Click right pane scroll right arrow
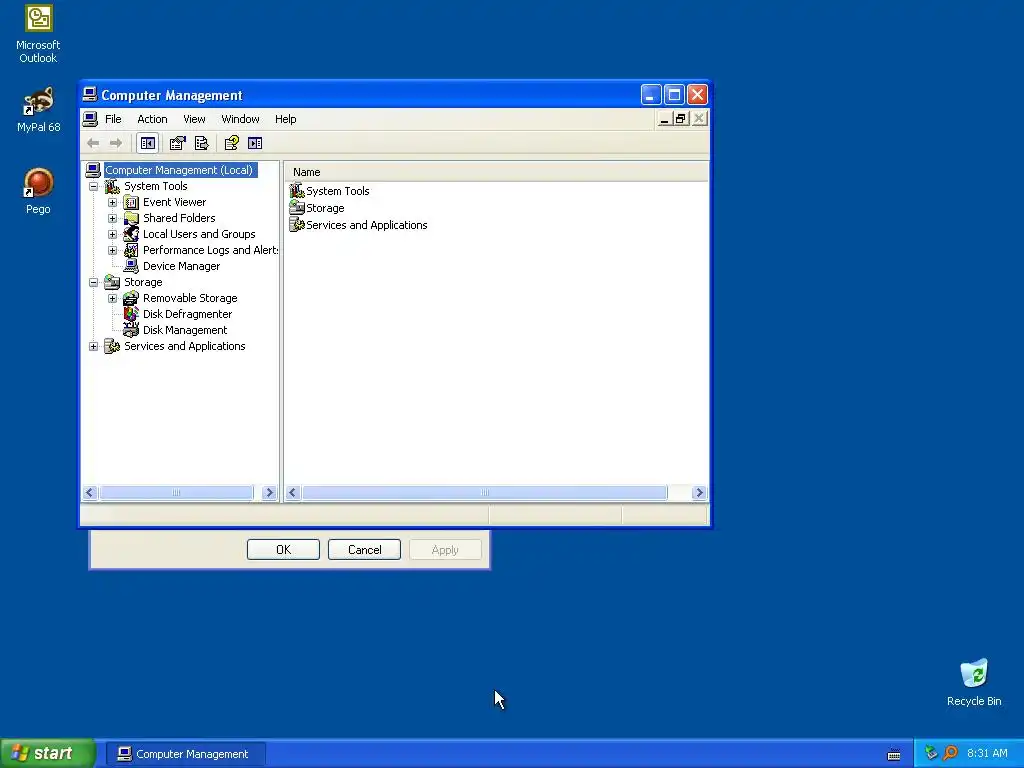Screen dimensions: 1024x768 [699, 493]
